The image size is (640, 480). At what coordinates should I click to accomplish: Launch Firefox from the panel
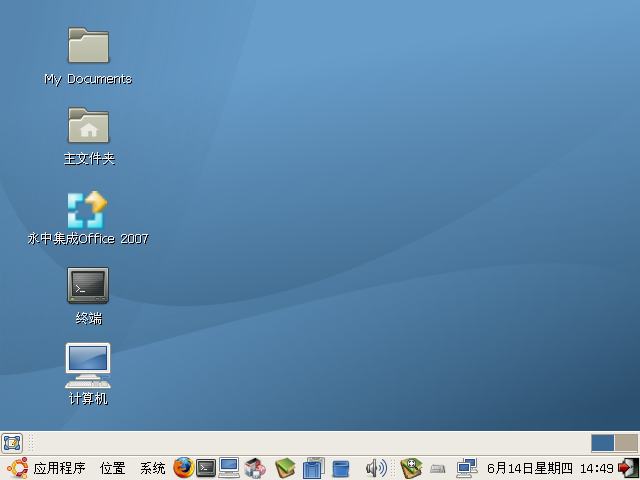[x=184, y=468]
